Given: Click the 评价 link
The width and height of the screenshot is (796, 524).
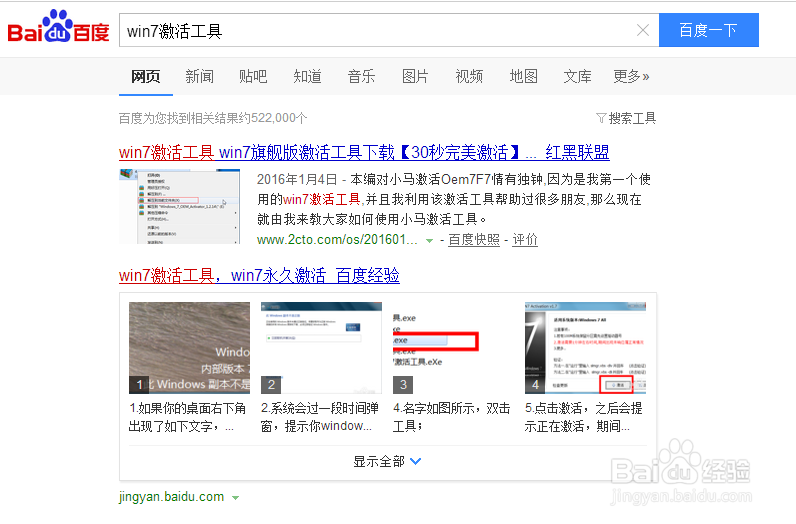Looking at the screenshot, I should 525,240.
